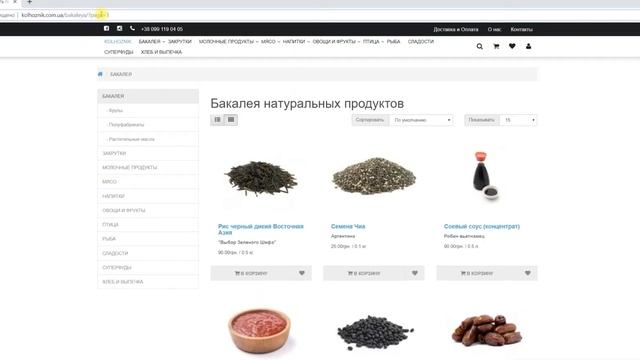Click the phone handset icon in the header
Viewport: 640px width, 360px height.
pos(132,29)
